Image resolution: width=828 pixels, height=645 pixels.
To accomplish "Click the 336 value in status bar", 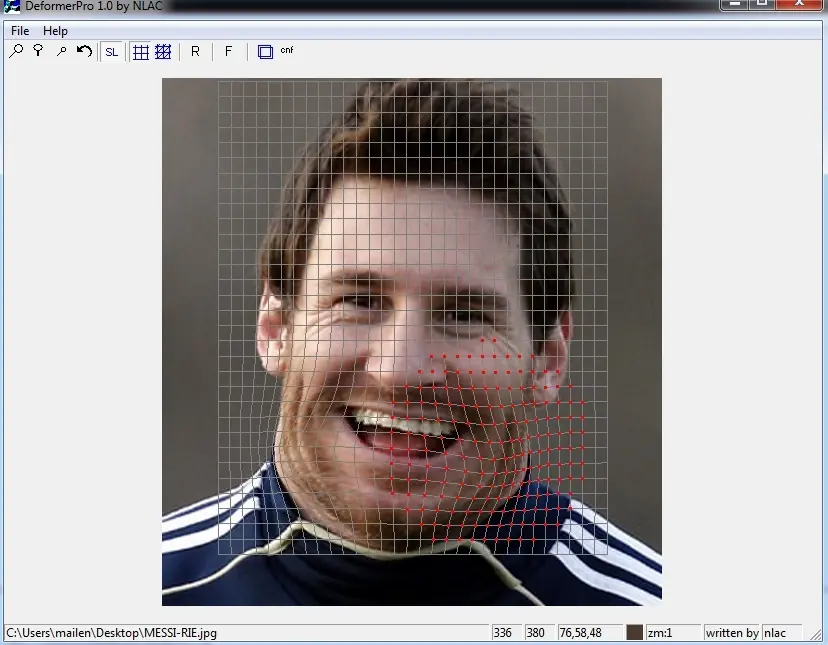I will tap(502, 632).
